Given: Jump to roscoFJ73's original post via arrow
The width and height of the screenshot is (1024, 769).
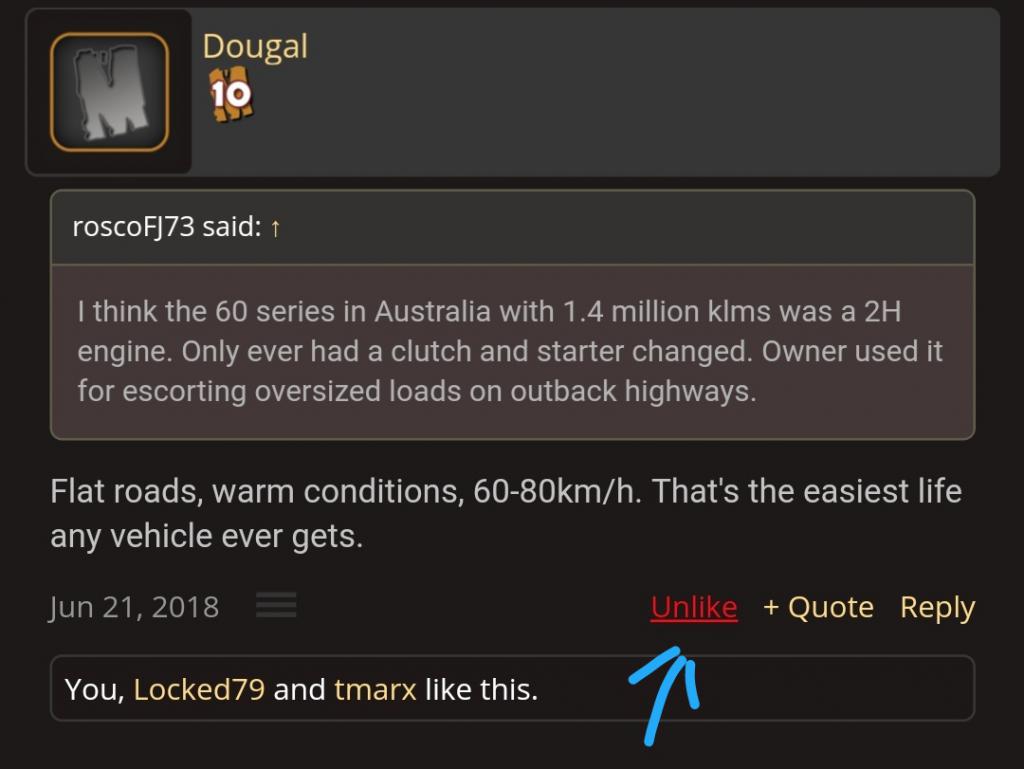Looking at the screenshot, I should (x=276, y=228).
